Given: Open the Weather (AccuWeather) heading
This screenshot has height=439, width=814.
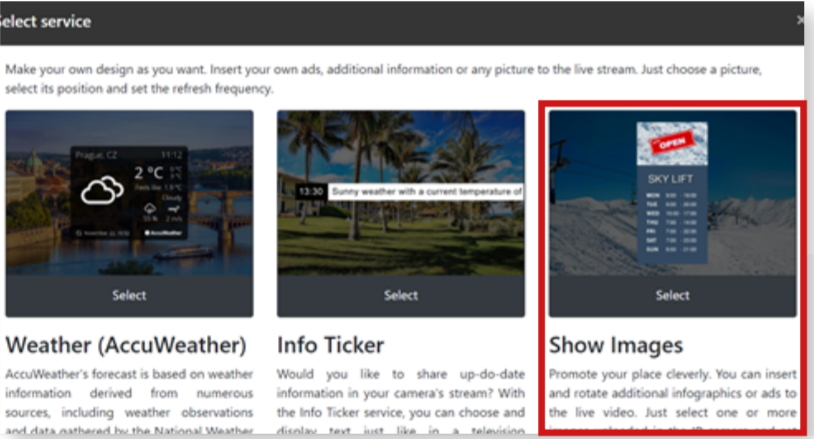Looking at the screenshot, I should (126, 346).
